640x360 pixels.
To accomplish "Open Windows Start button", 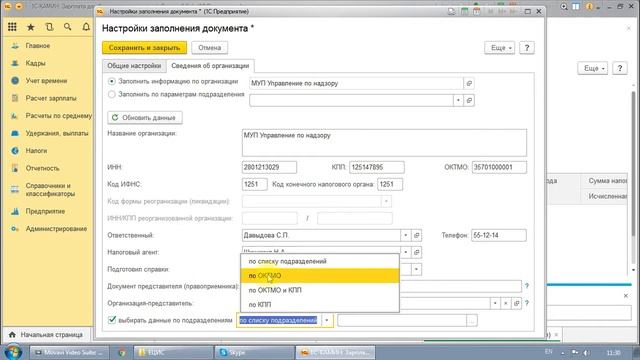I will click(x=13, y=352).
